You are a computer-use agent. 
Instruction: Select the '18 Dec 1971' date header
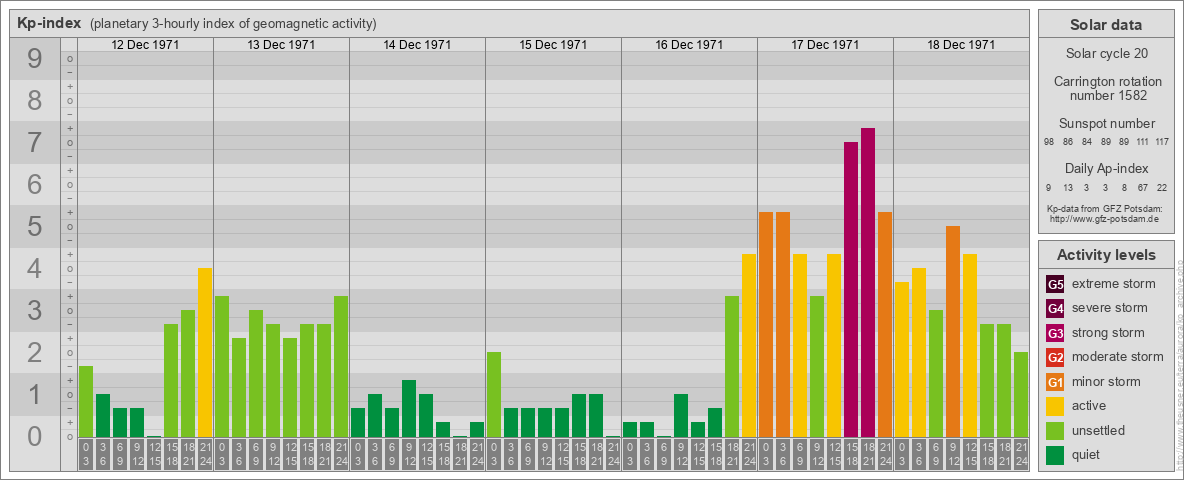click(x=960, y=45)
